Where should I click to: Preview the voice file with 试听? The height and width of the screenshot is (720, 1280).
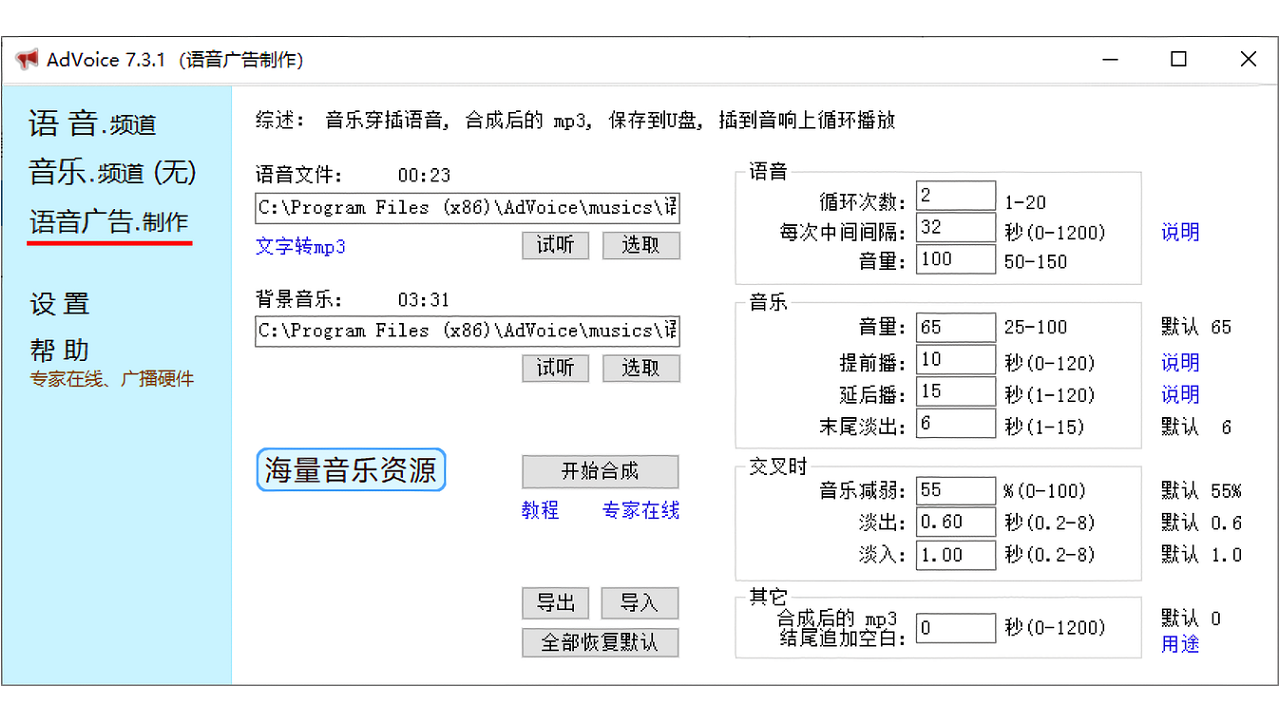click(x=555, y=245)
